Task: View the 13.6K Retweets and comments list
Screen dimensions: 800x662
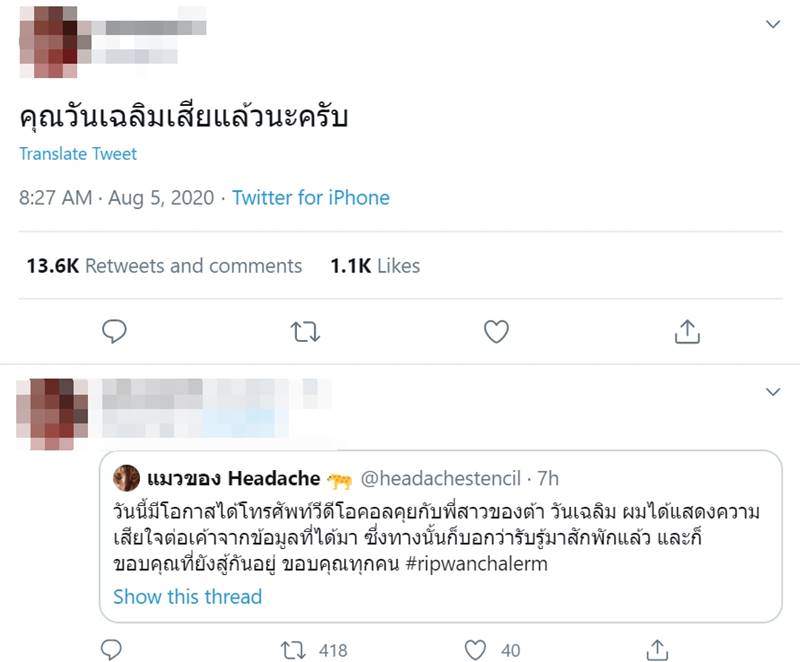Action: [163, 266]
